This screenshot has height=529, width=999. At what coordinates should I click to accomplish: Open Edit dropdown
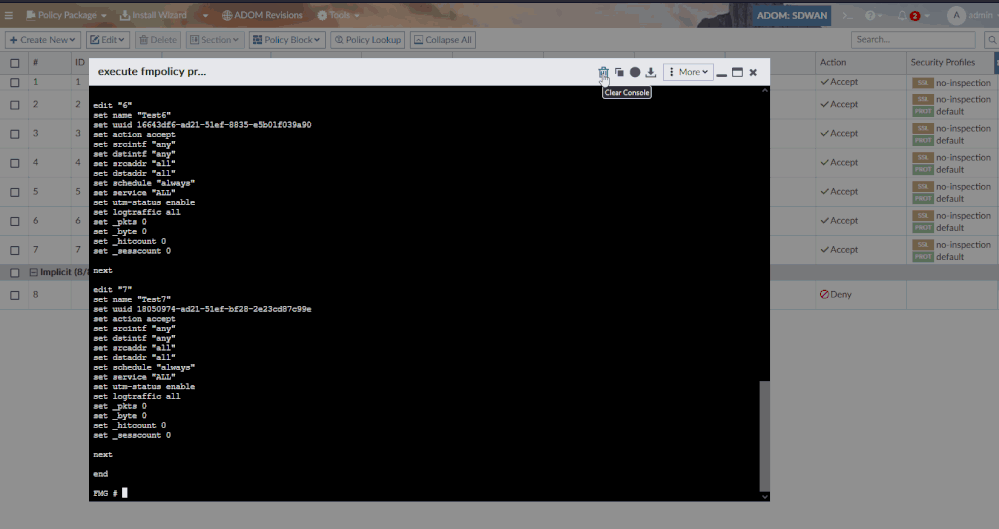[x=108, y=40]
